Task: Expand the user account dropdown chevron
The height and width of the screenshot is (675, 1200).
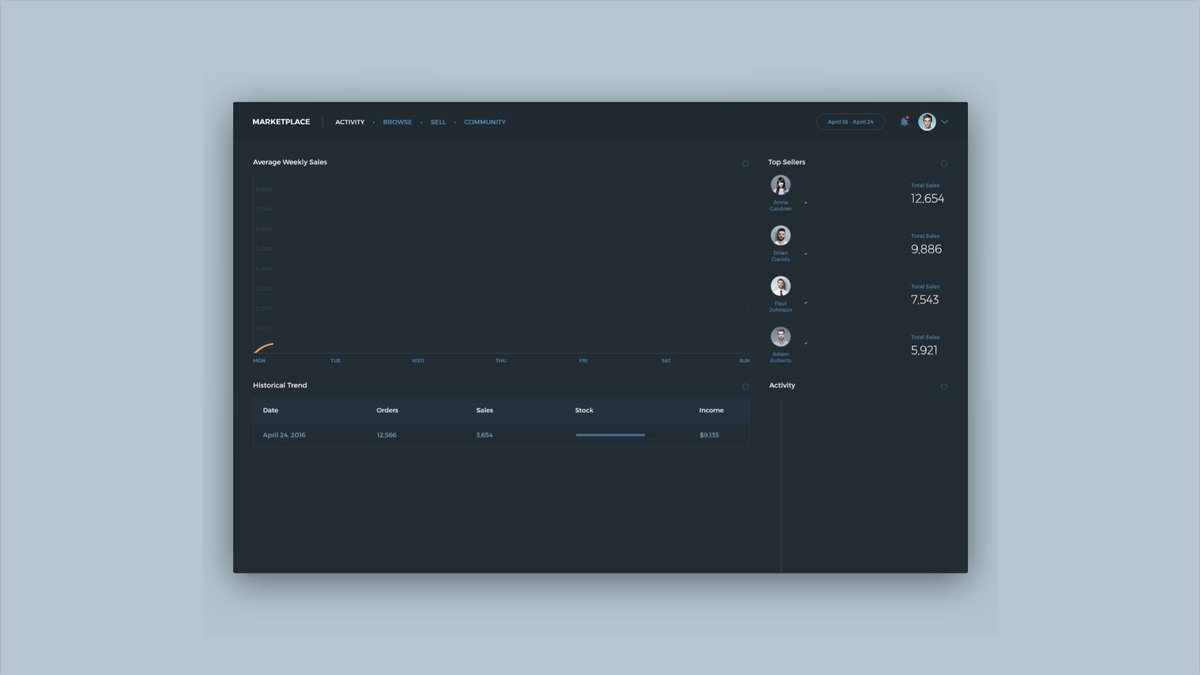Action: 944,121
